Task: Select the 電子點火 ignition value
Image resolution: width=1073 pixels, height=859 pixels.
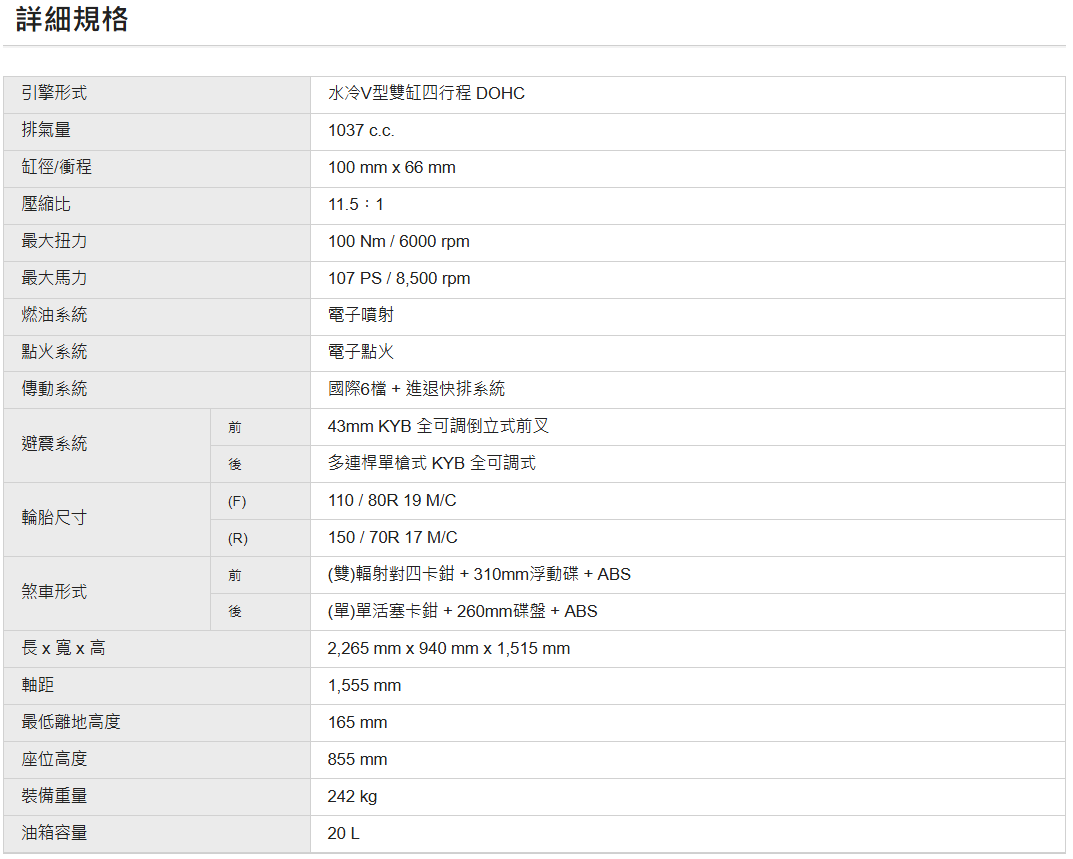Action: [x=360, y=352]
